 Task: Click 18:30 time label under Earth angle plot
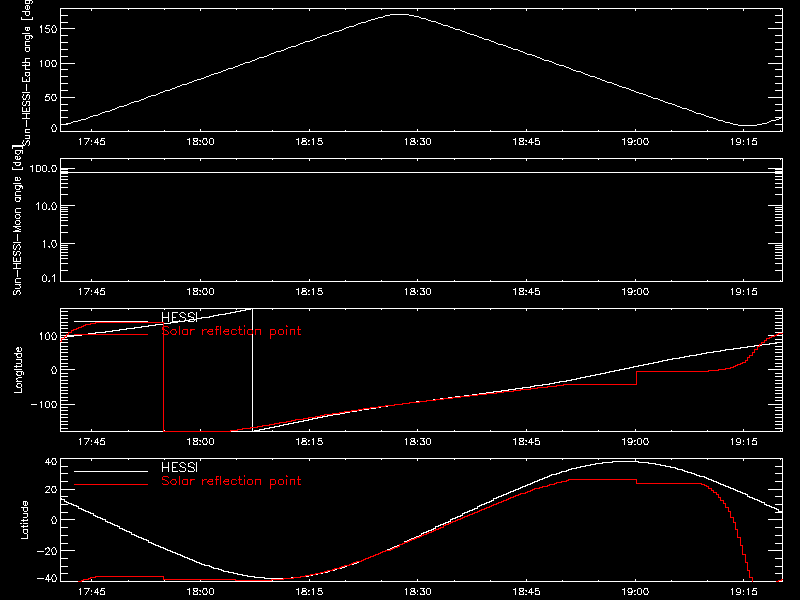point(417,141)
